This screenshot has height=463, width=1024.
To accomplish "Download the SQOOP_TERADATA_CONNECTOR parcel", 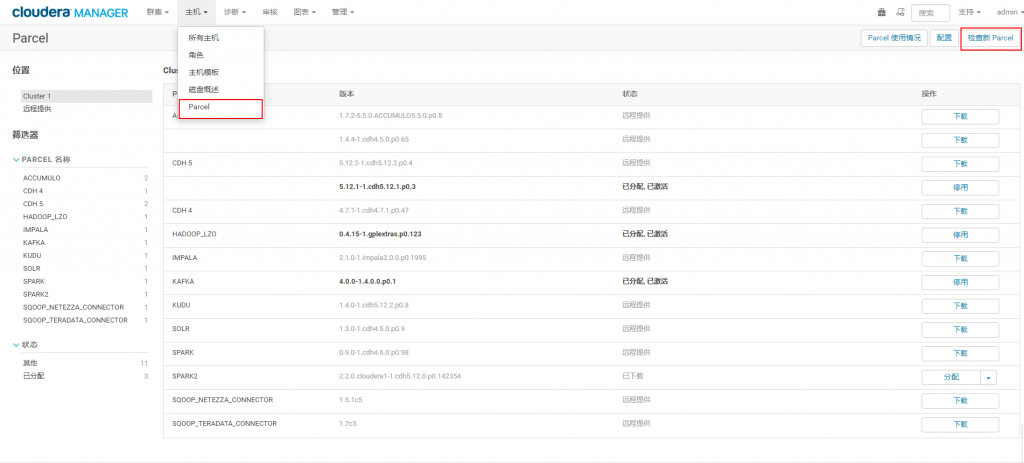I will (x=960, y=424).
